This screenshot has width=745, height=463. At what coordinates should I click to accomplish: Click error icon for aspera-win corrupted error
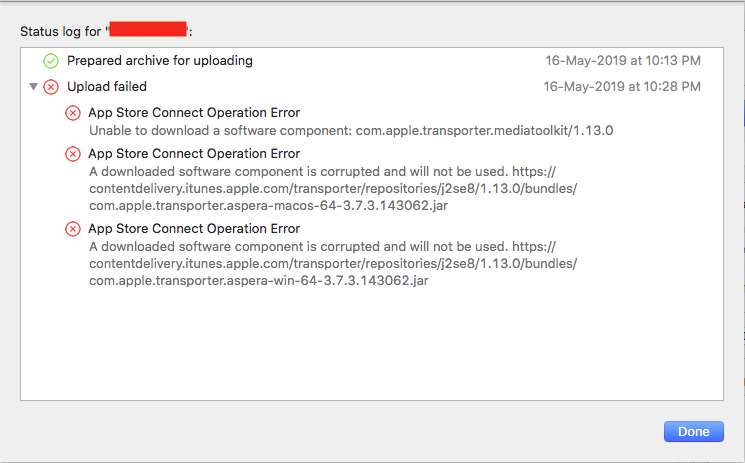coord(73,229)
